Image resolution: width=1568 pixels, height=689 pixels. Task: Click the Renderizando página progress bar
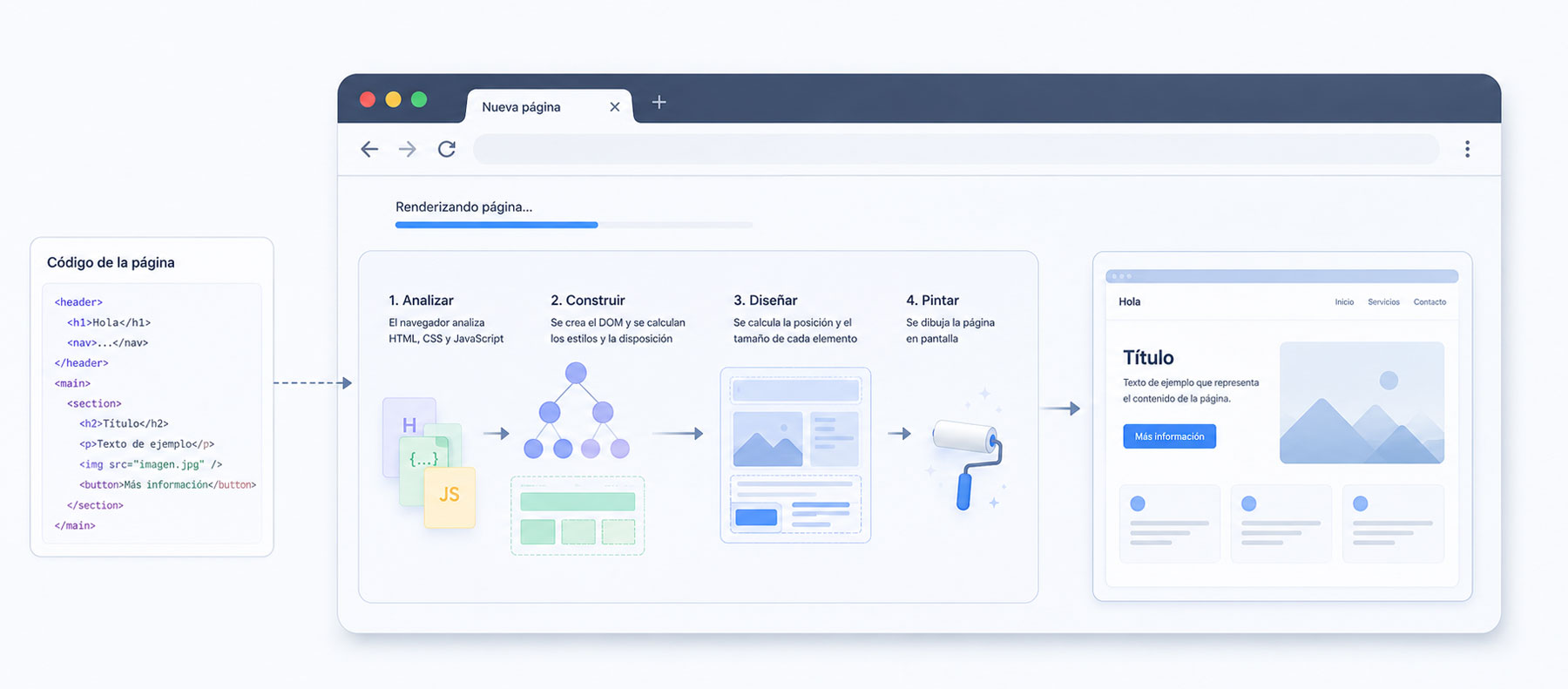point(574,225)
